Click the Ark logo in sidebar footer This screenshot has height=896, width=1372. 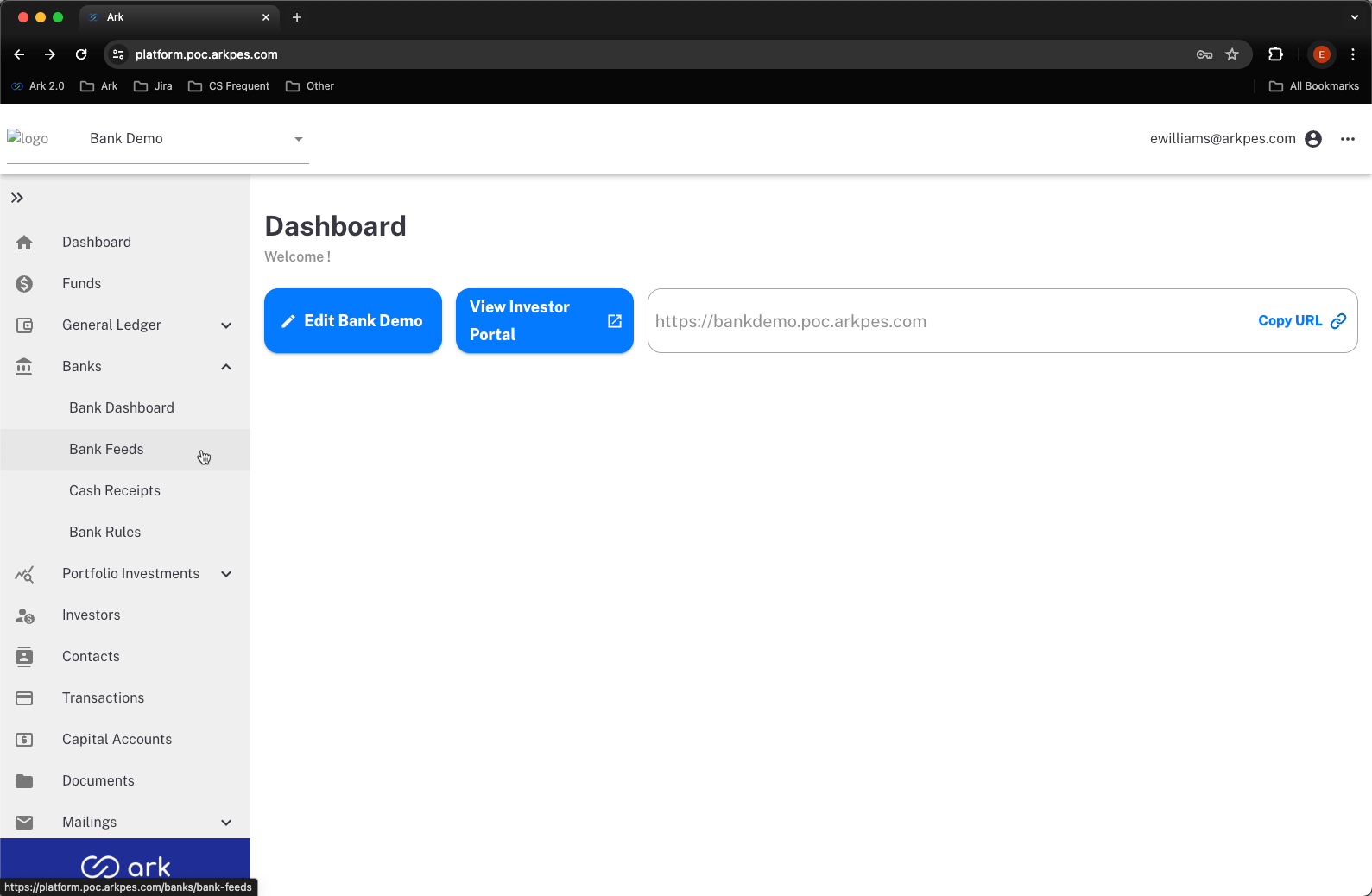tap(125, 866)
